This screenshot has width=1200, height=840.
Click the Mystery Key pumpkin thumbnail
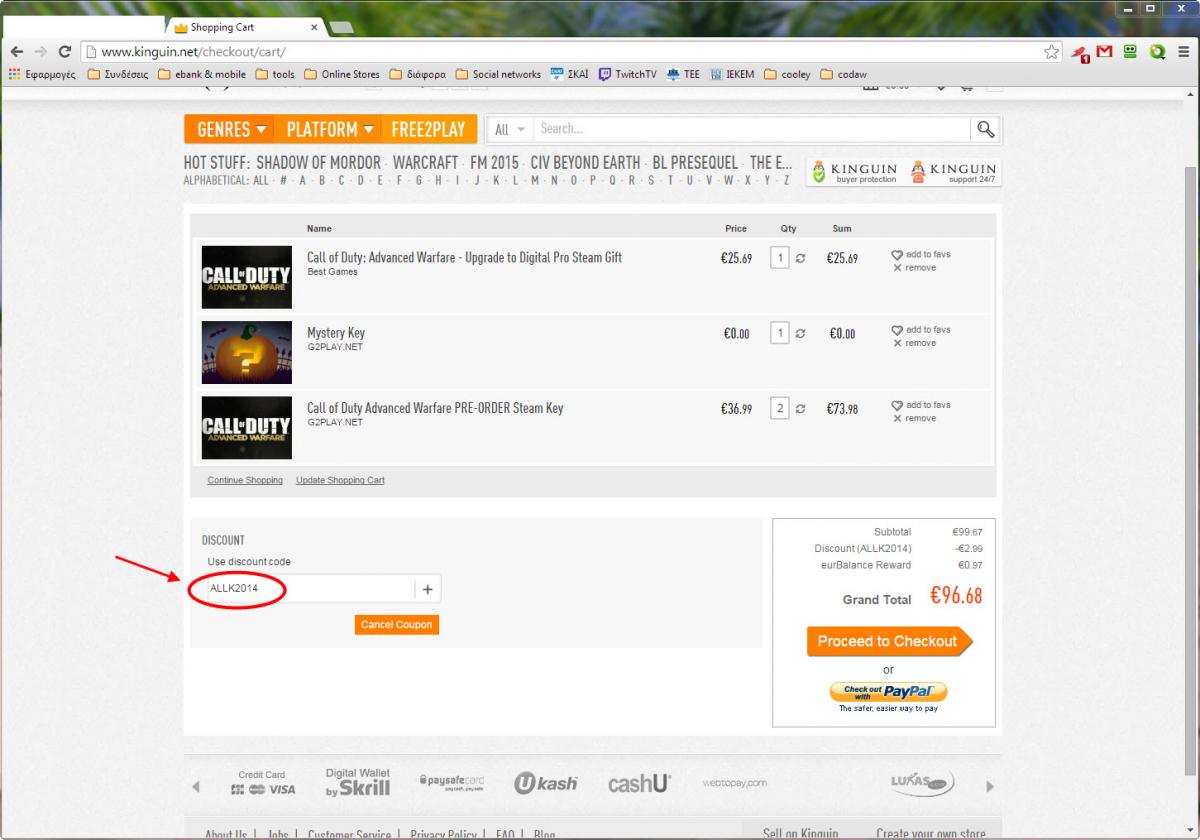(x=247, y=351)
